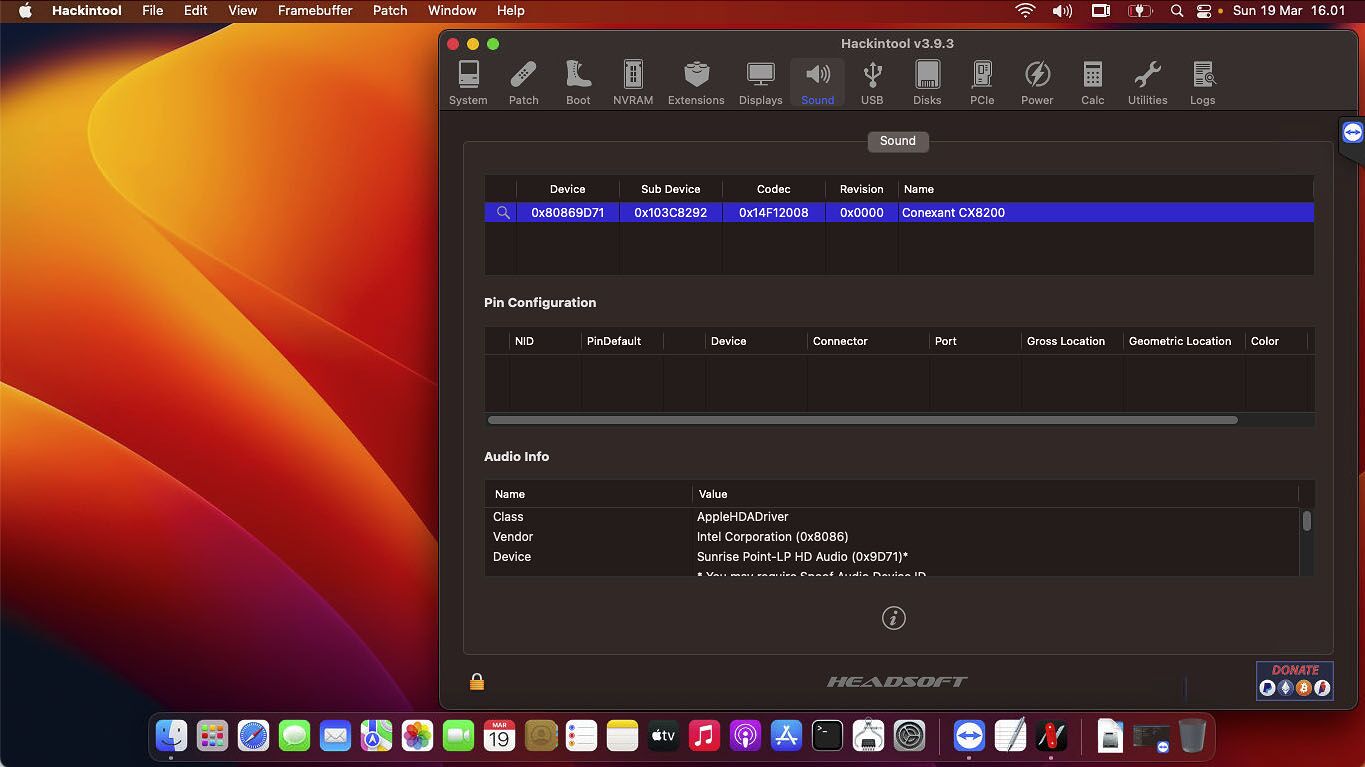This screenshot has width=1365, height=767.
Task: Click the info button below Audio Info
Action: (x=893, y=618)
